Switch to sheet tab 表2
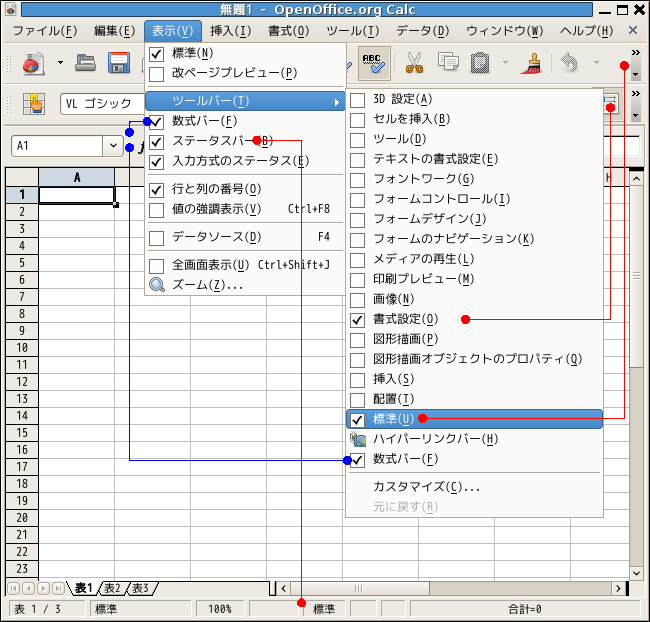Image resolution: width=650 pixels, height=622 pixels. 112,588
